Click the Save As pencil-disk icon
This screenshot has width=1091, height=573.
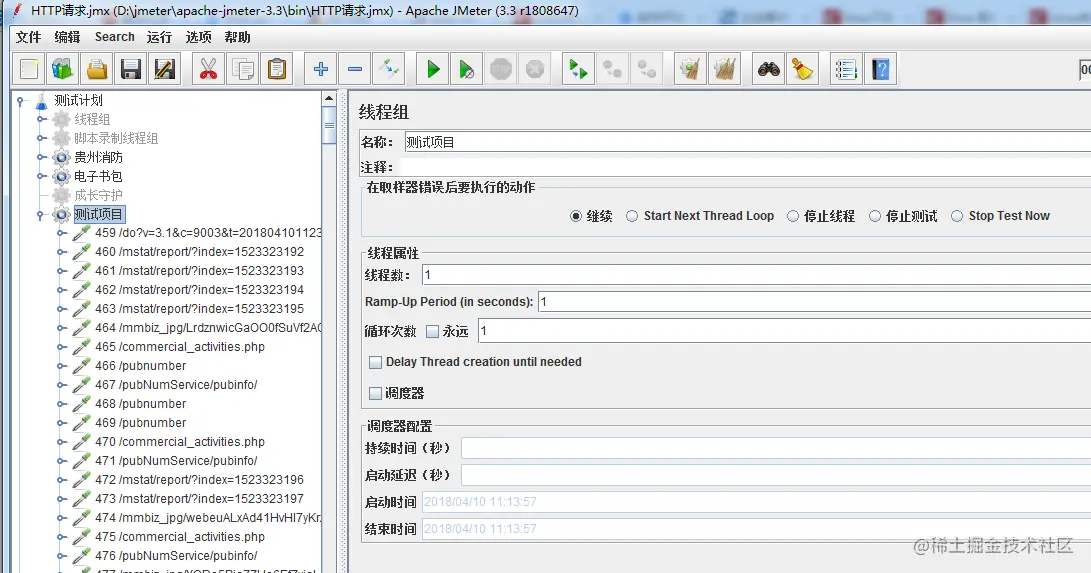point(165,69)
